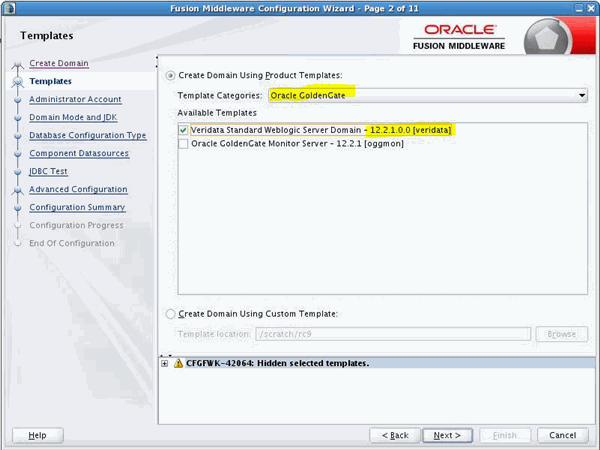
Task: Check Oracle GoldenGate Monitor Server template
Action: pos(183,144)
